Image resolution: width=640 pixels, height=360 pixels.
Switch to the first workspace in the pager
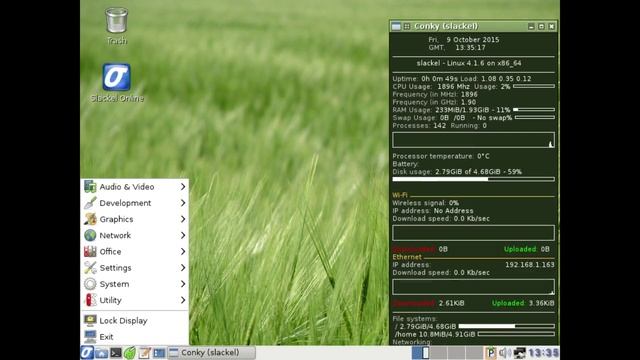pyautogui.click(x=420, y=353)
